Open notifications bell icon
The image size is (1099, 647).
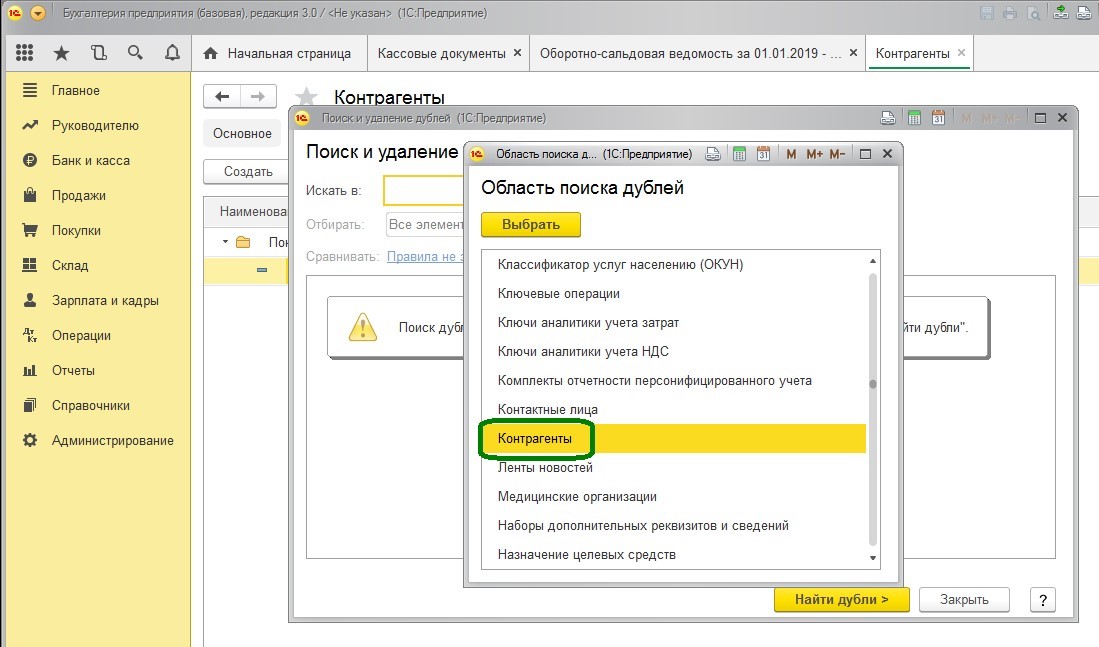(172, 53)
